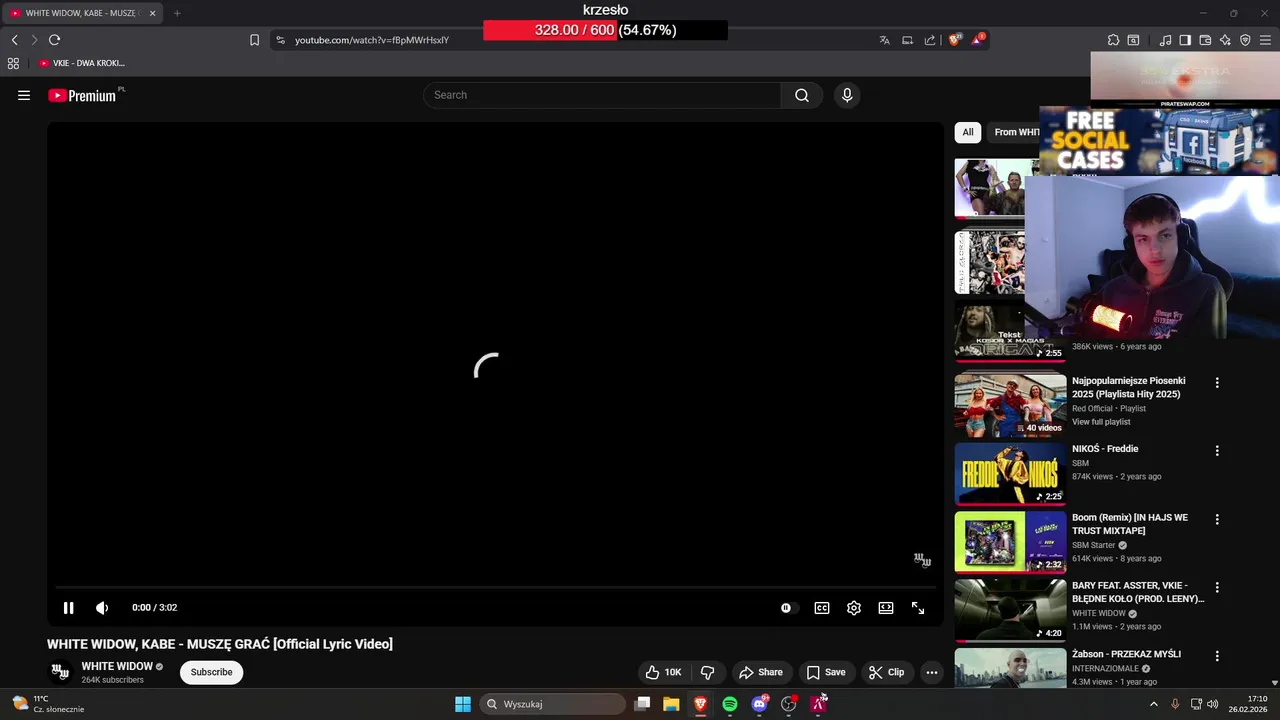Open player settings gear
Screen dimensions: 1280x720
[x=854, y=608]
